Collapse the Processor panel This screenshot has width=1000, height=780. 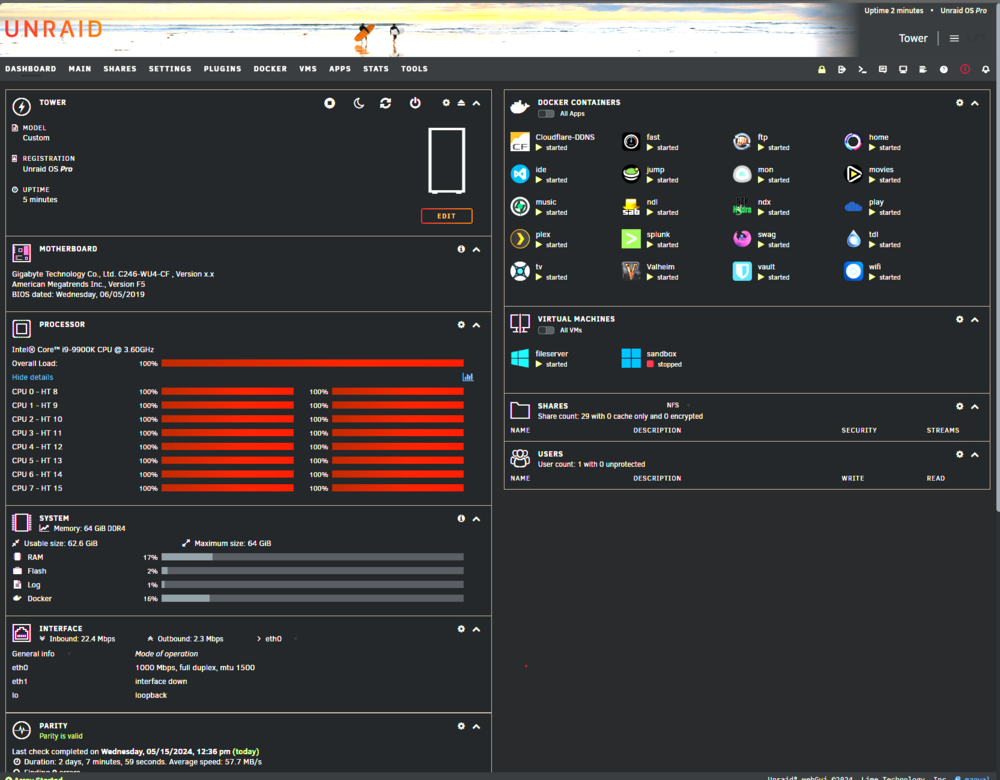pyautogui.click(x=476, y=325)
